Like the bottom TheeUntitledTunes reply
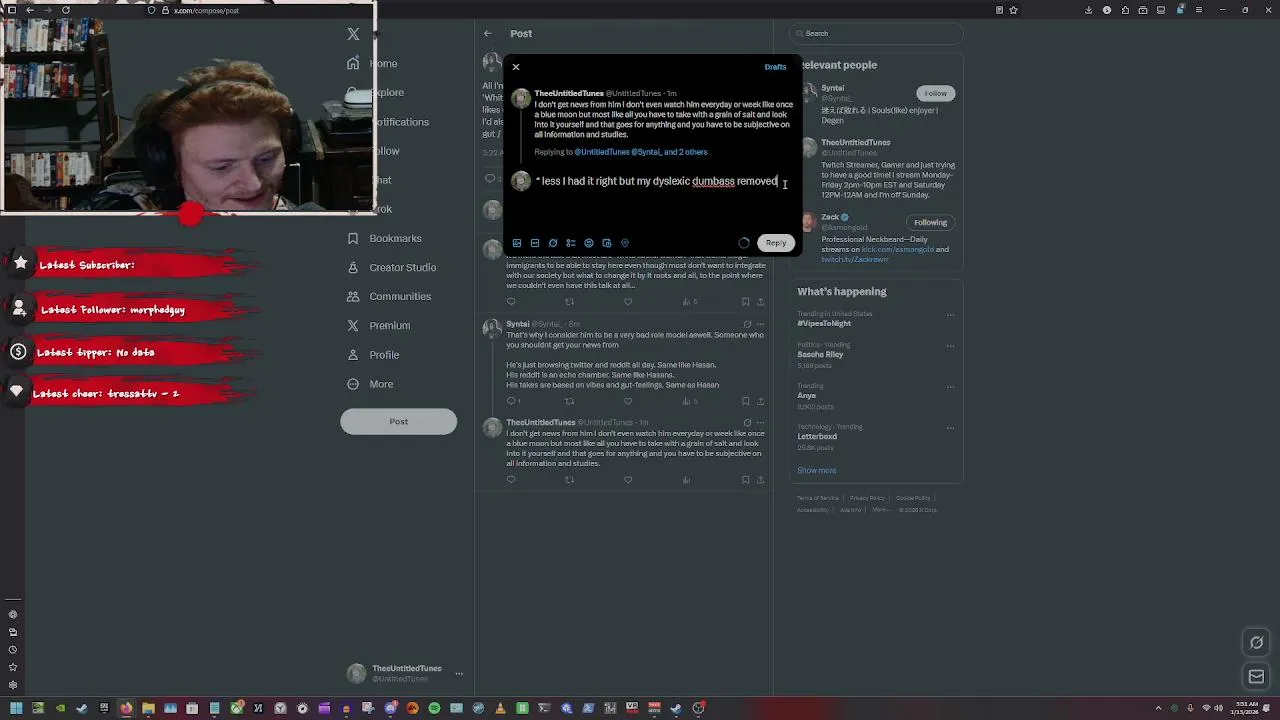Image resolution: width=1280 pixels, height=720 pixels. 628,480
